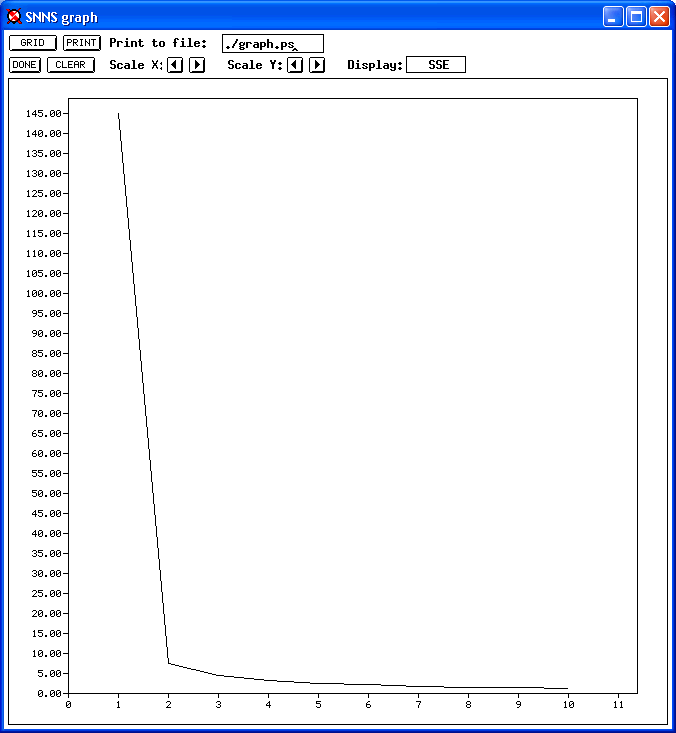This screenshot has height=733, width=676.
Task: Decrease Scale Y with left arrow
Action: click(295, 65)
